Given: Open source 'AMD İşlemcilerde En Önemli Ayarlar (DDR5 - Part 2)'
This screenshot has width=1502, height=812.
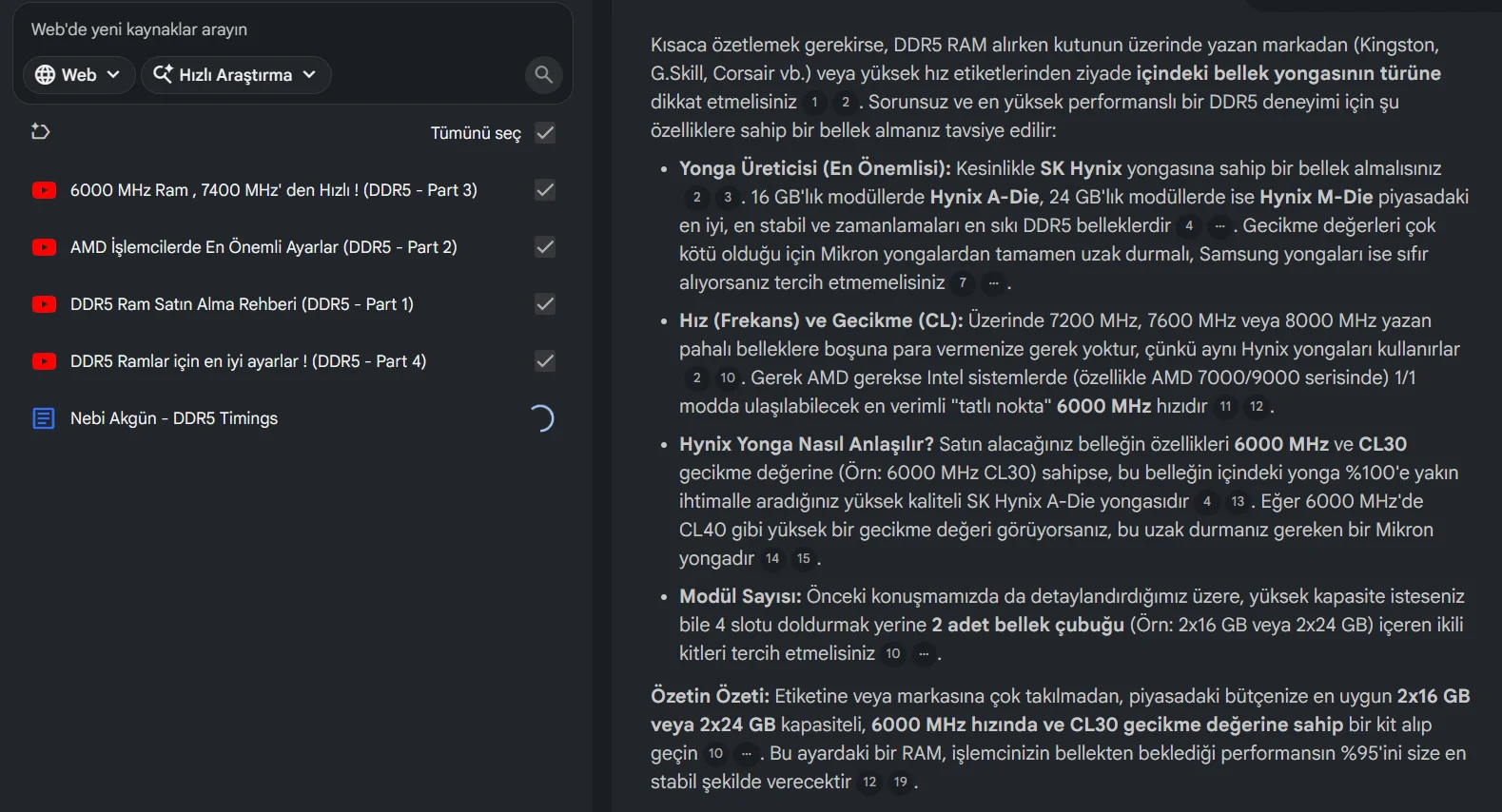Looking at the screenshot, I should 263,247.
